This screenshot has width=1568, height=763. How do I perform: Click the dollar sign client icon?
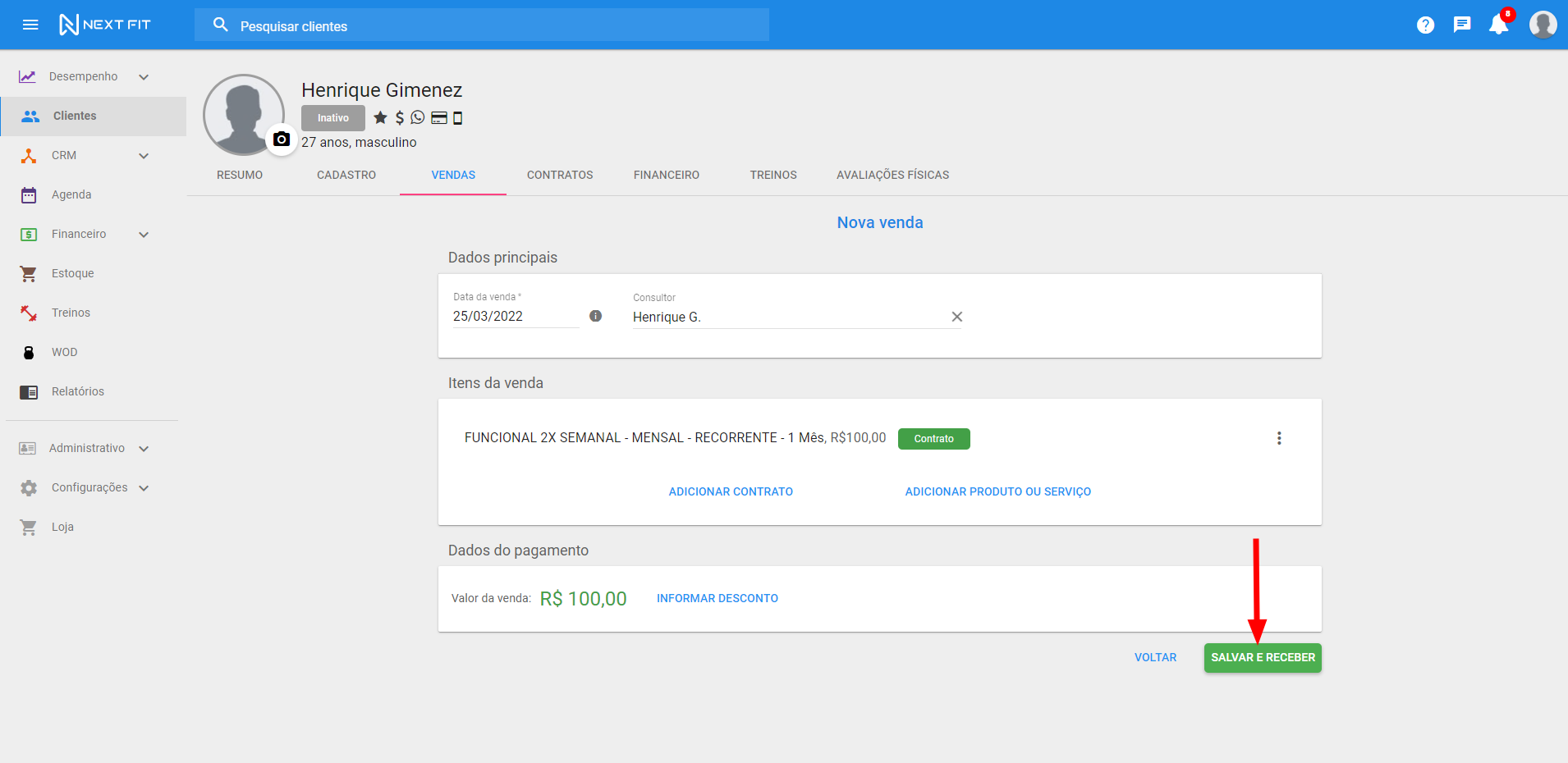(x=400, y=117)
